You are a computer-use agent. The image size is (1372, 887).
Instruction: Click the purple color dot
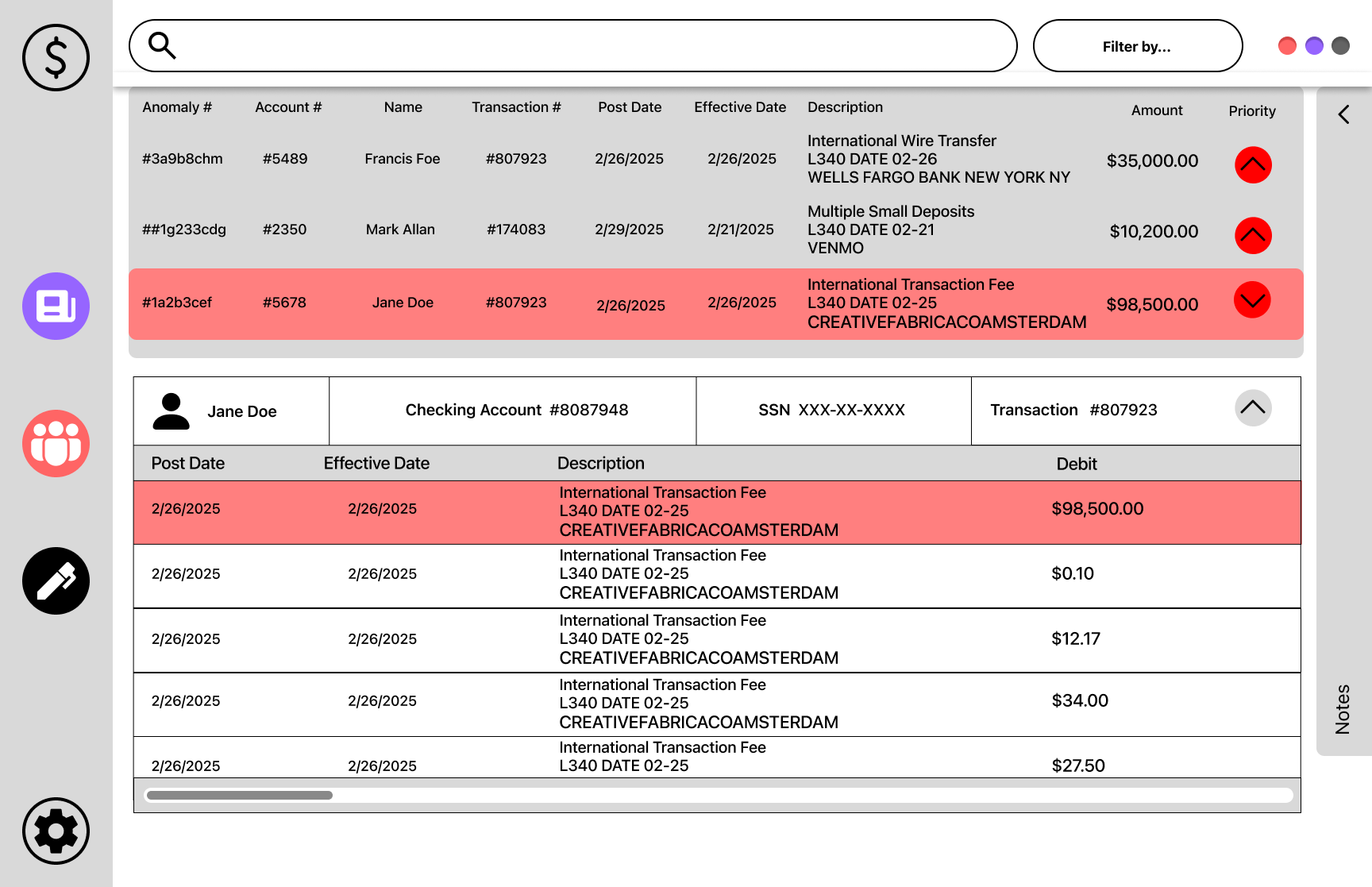pos(1314,46)
